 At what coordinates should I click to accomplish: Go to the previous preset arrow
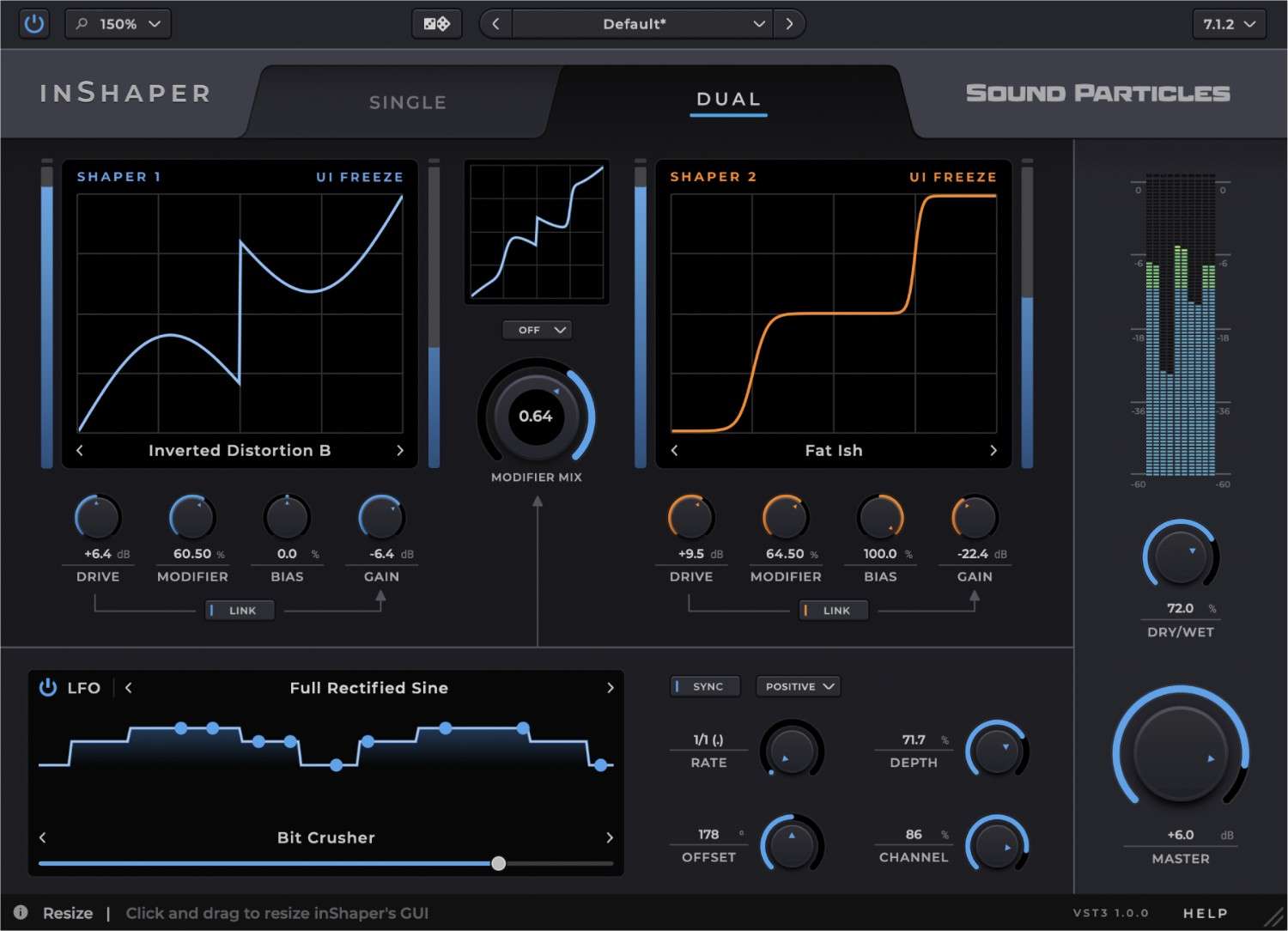495,23
